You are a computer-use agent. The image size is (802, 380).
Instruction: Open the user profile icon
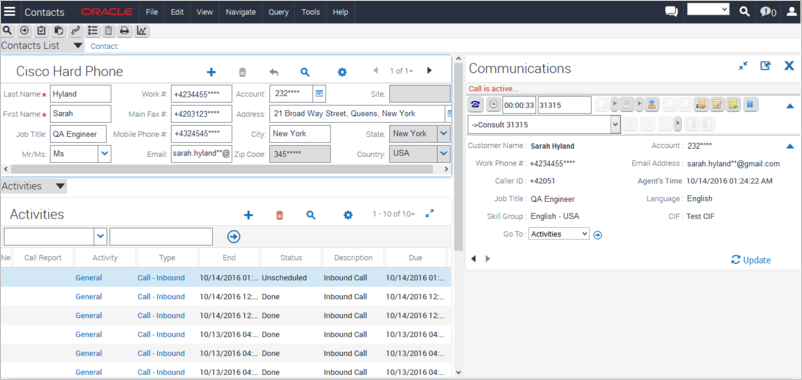(x=791, y=12)
